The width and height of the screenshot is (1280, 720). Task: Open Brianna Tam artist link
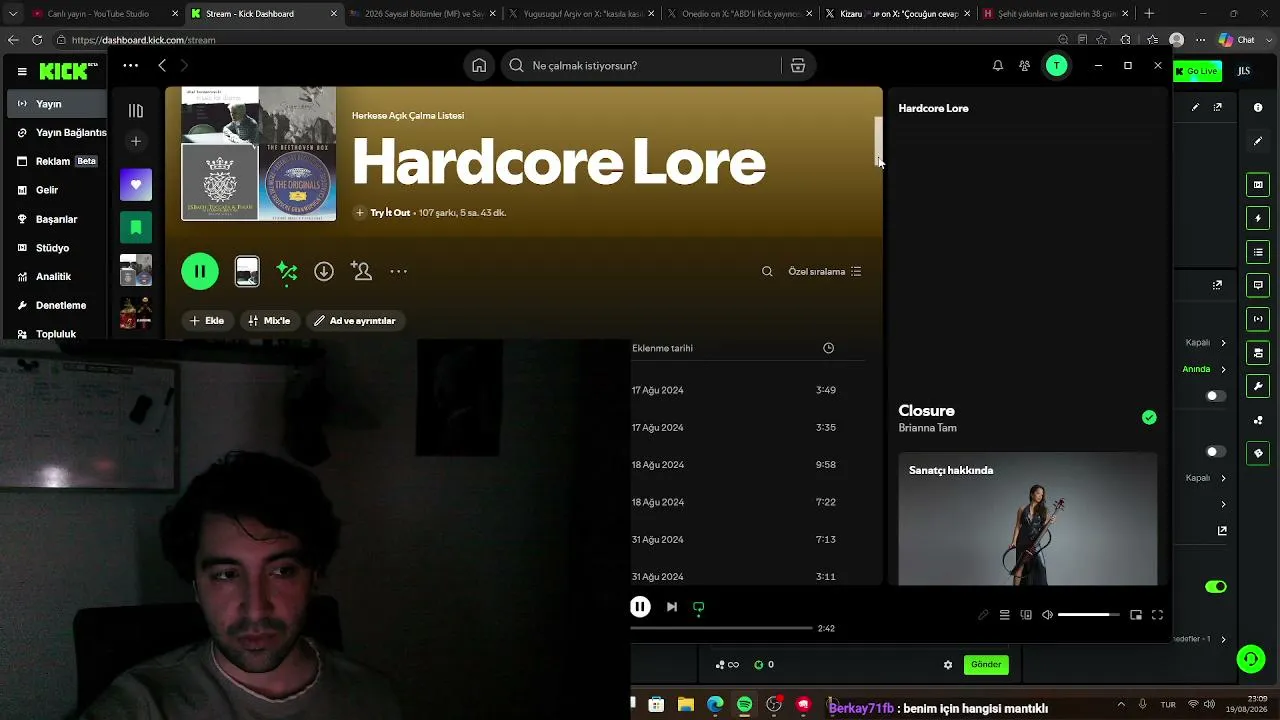pos(927,428)
